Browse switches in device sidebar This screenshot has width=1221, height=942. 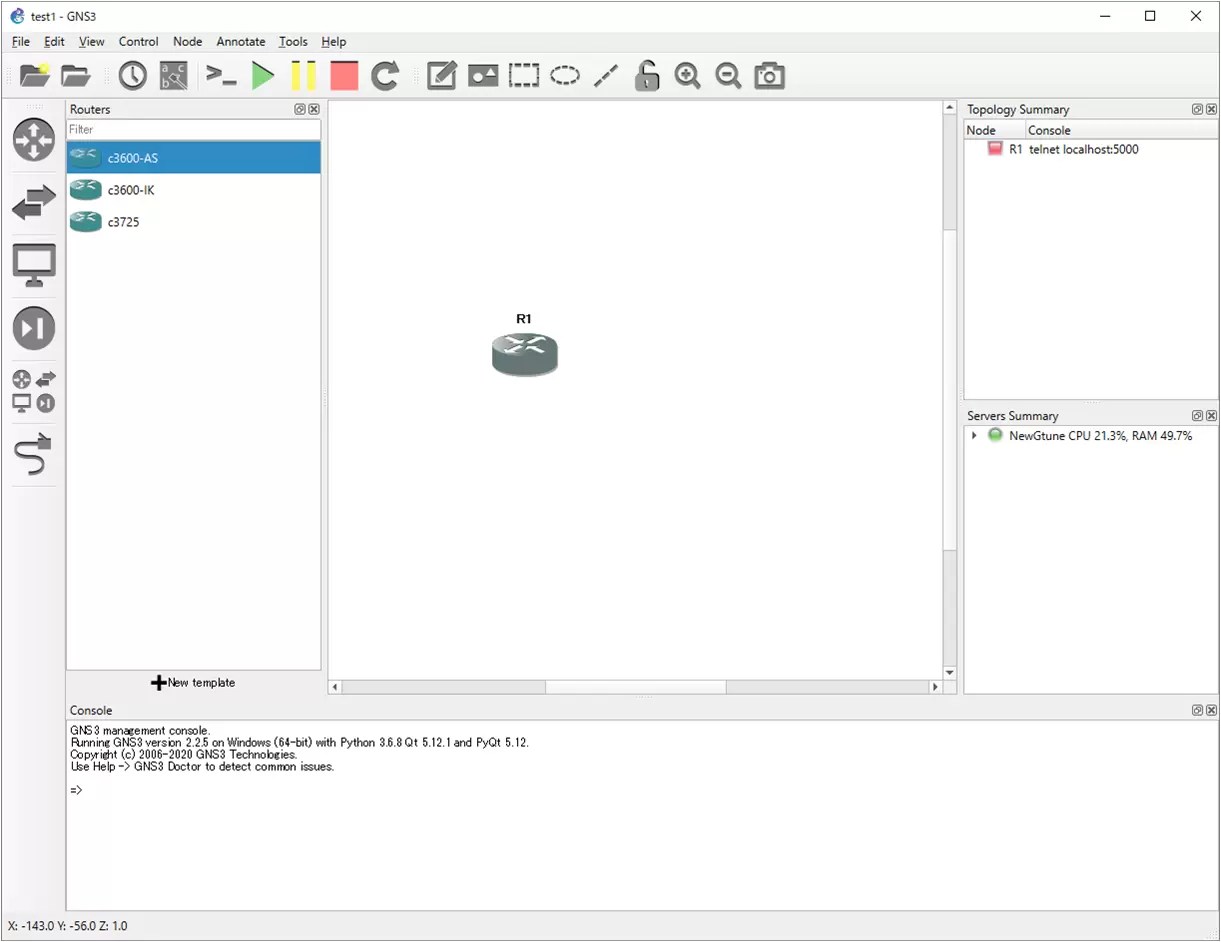[34, 203]
